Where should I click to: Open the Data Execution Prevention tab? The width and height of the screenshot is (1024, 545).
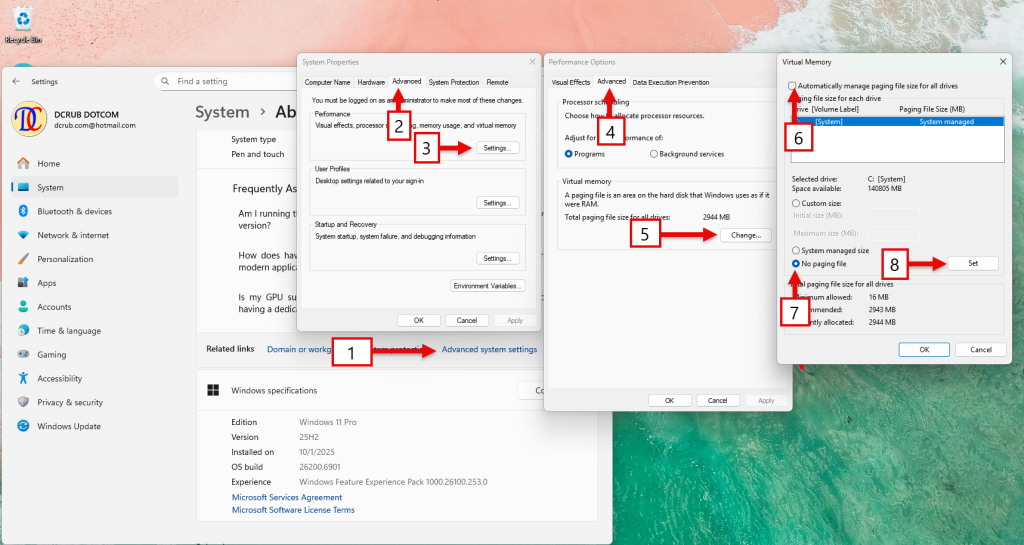(671, 82)
